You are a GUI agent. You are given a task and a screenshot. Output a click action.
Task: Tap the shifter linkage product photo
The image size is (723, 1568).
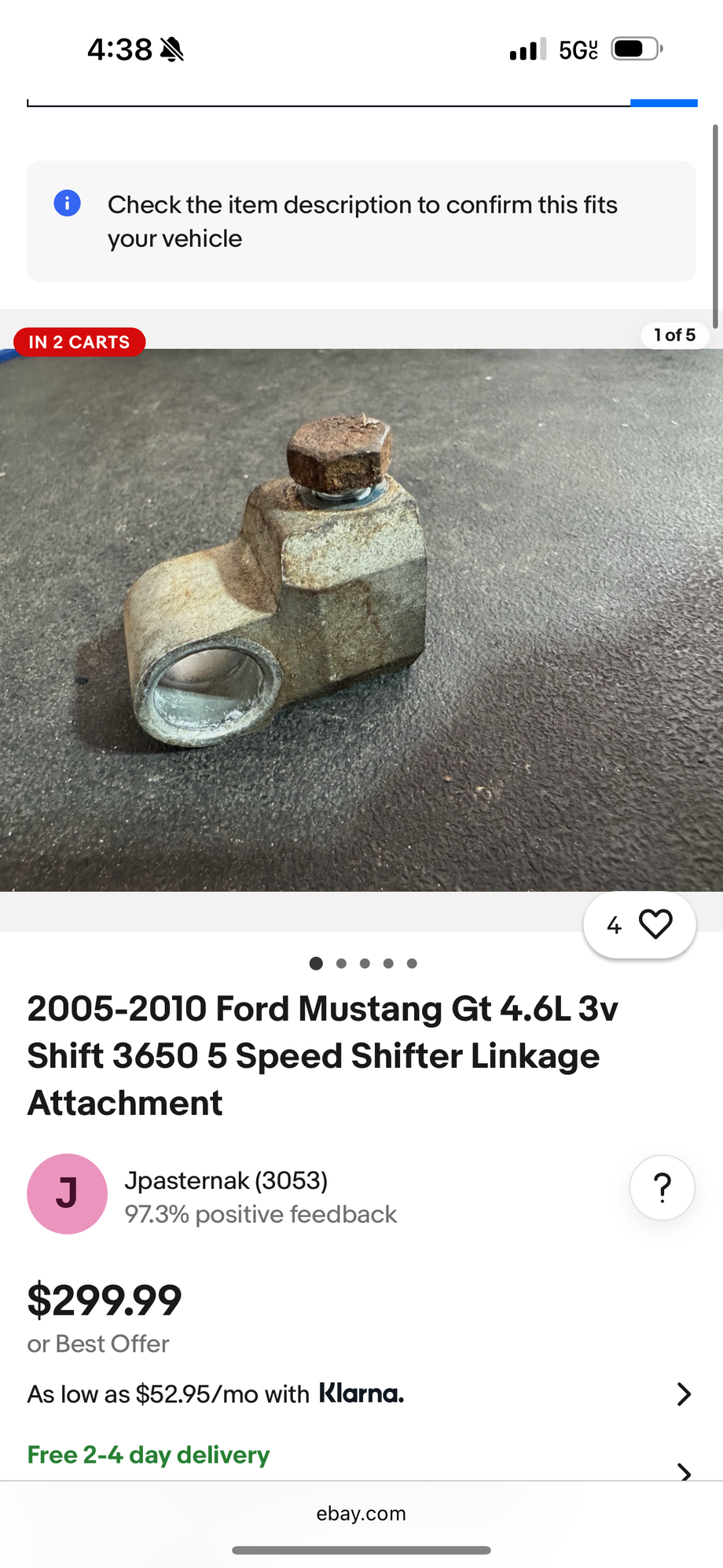[361, 620]
